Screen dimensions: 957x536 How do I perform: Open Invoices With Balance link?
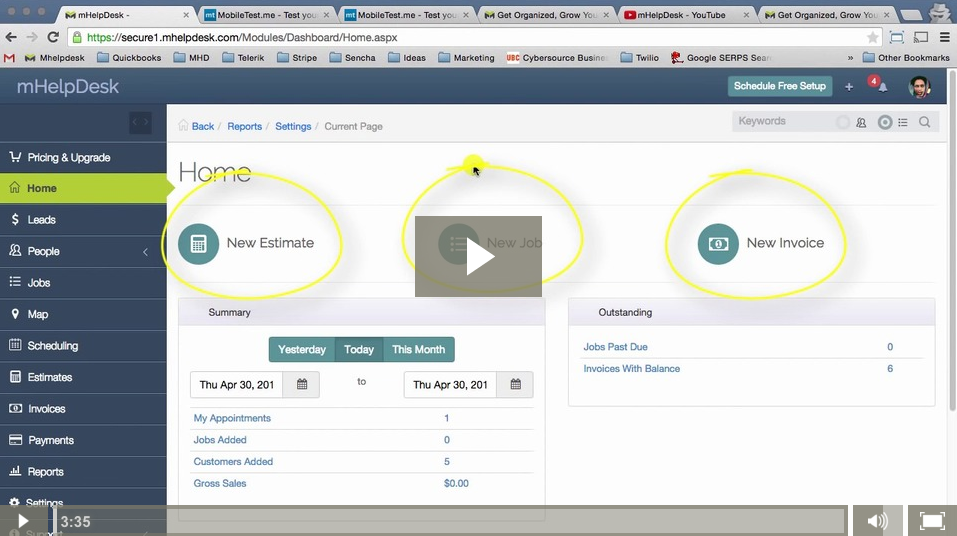[632, 369]
